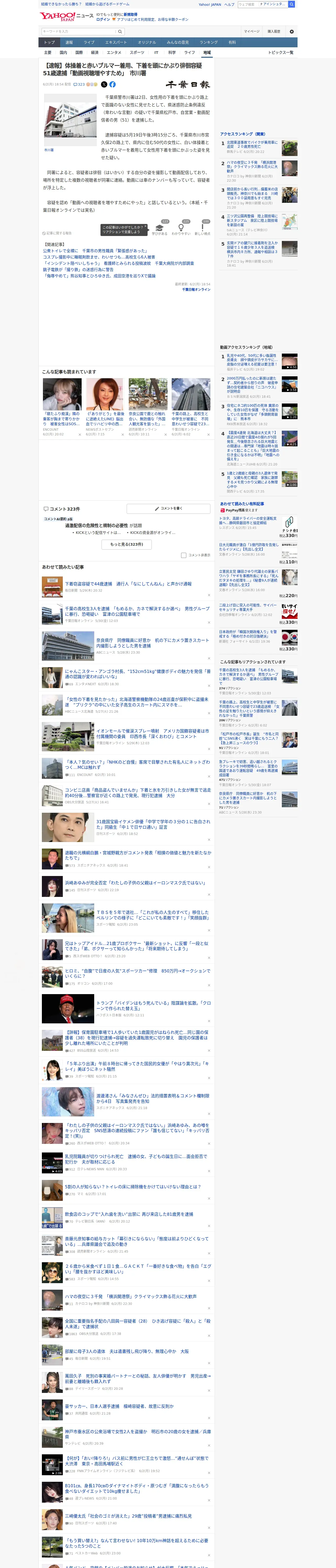
Task: Click the keyword search input field
Action: point(79,32)
